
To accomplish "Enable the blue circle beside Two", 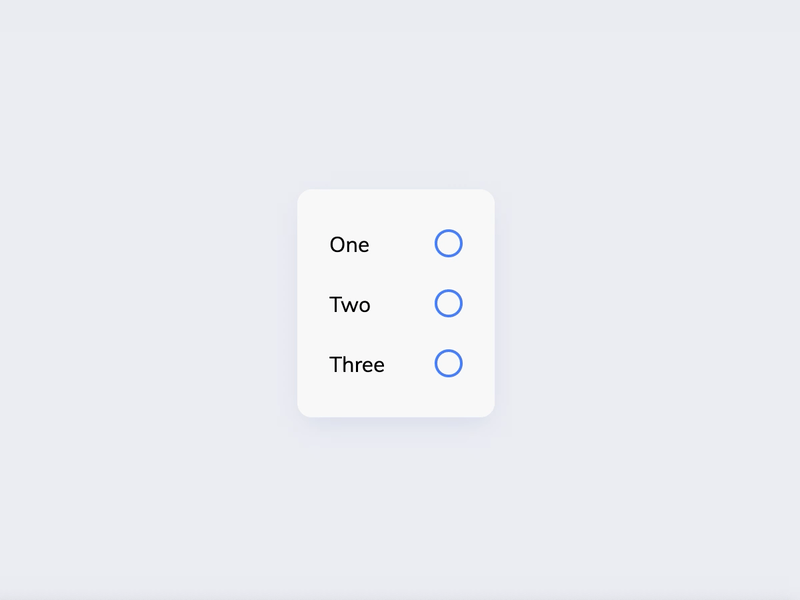I will coord(448,303).
